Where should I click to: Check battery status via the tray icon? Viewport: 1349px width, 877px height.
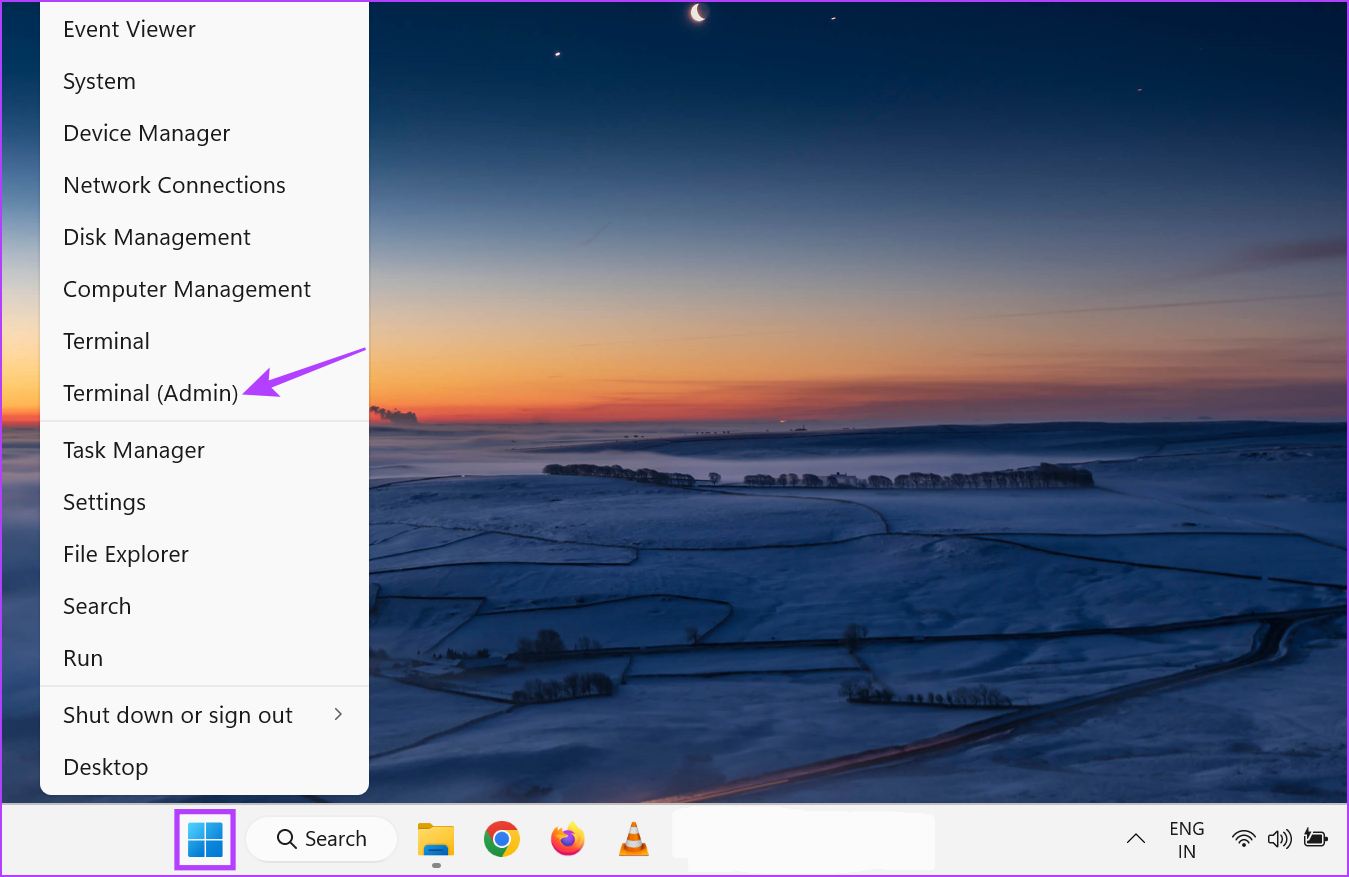pos(1316,839)
